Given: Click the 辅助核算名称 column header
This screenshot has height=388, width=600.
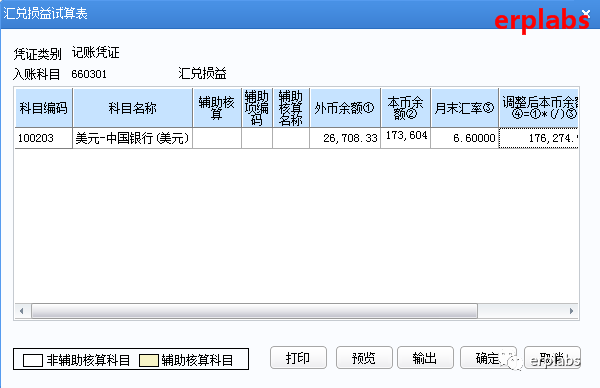Looking at the screenshot, I should (291, 108).
